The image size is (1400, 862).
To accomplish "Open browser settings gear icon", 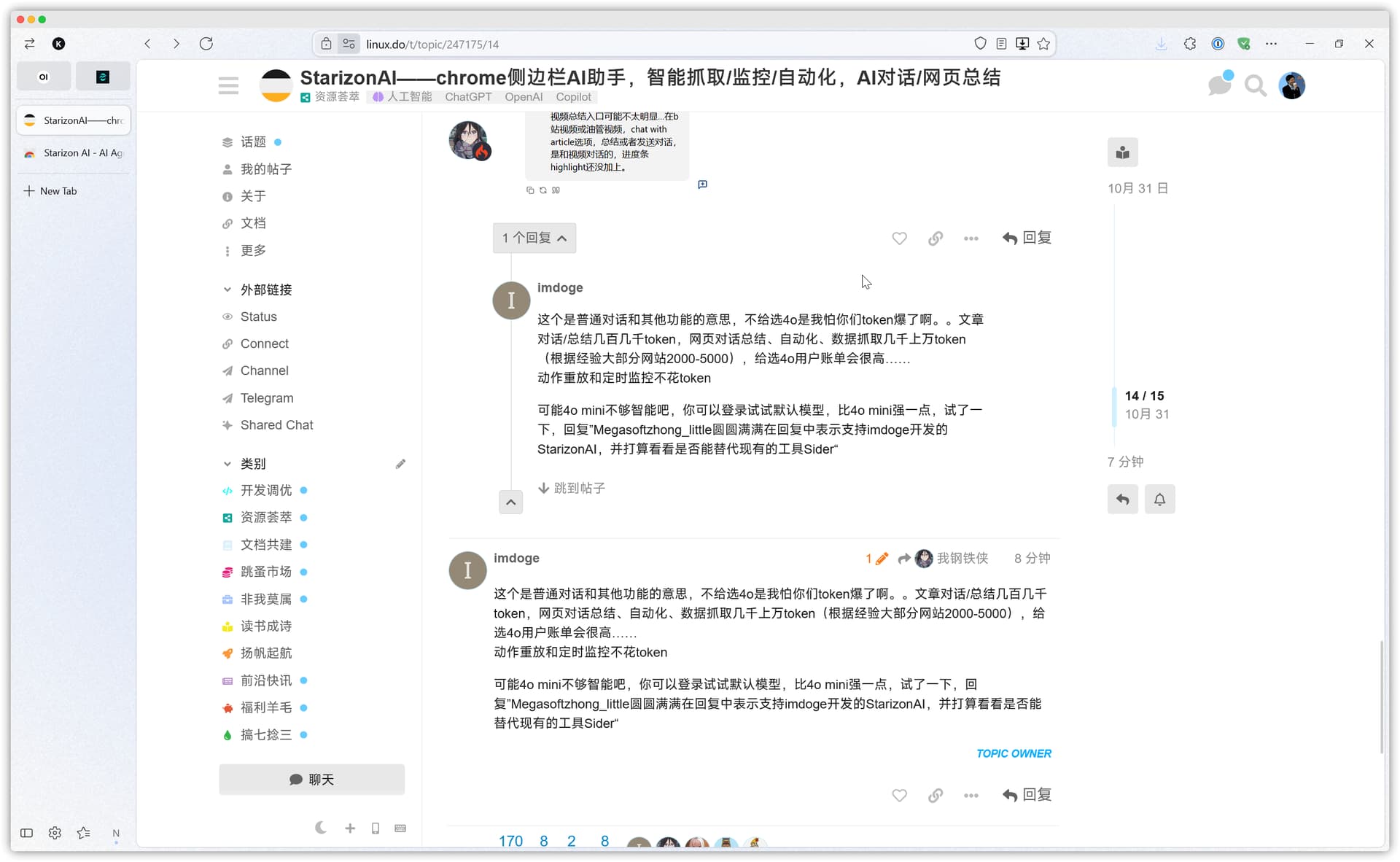I will point(55,833).
